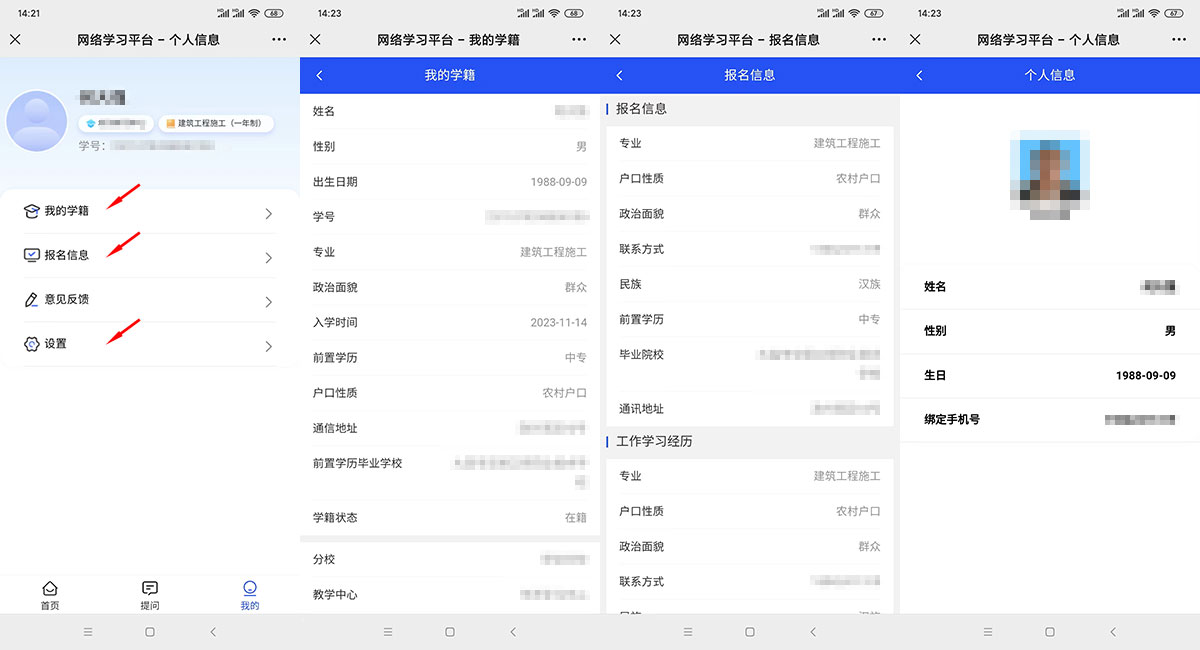The width and height of the screenshot is (1200, 650).
Task: Click the back arrow on 报名信息 page
Action: [619, 75]
